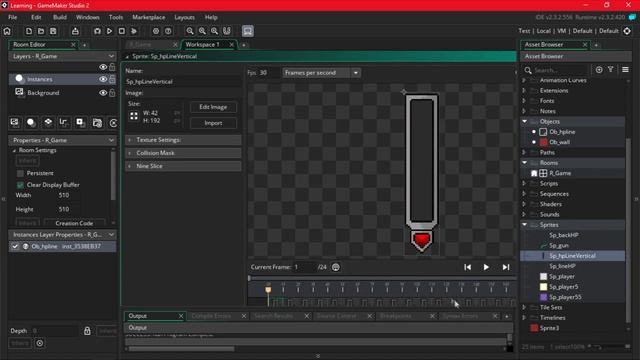The height and width of the screenshot is (360, 640).
Task: Collapse the Properties - R_Game panel
Action: coord(111,140)
